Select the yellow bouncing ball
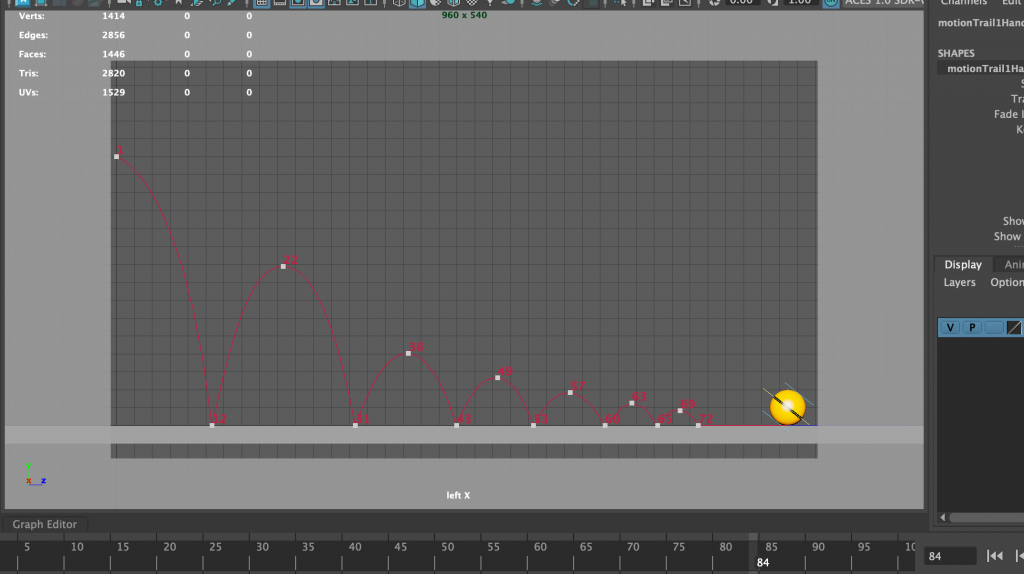The height and width of the screenshot is (574, 1024). pos(788,407)
